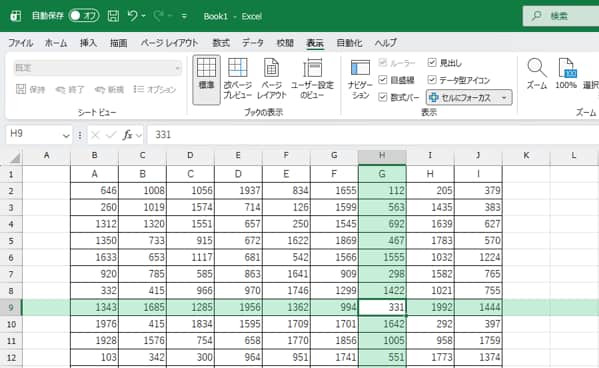Click the Save icon in title bar
The height and width of the screenshot is (368, 599).
(x=113, y=16)
